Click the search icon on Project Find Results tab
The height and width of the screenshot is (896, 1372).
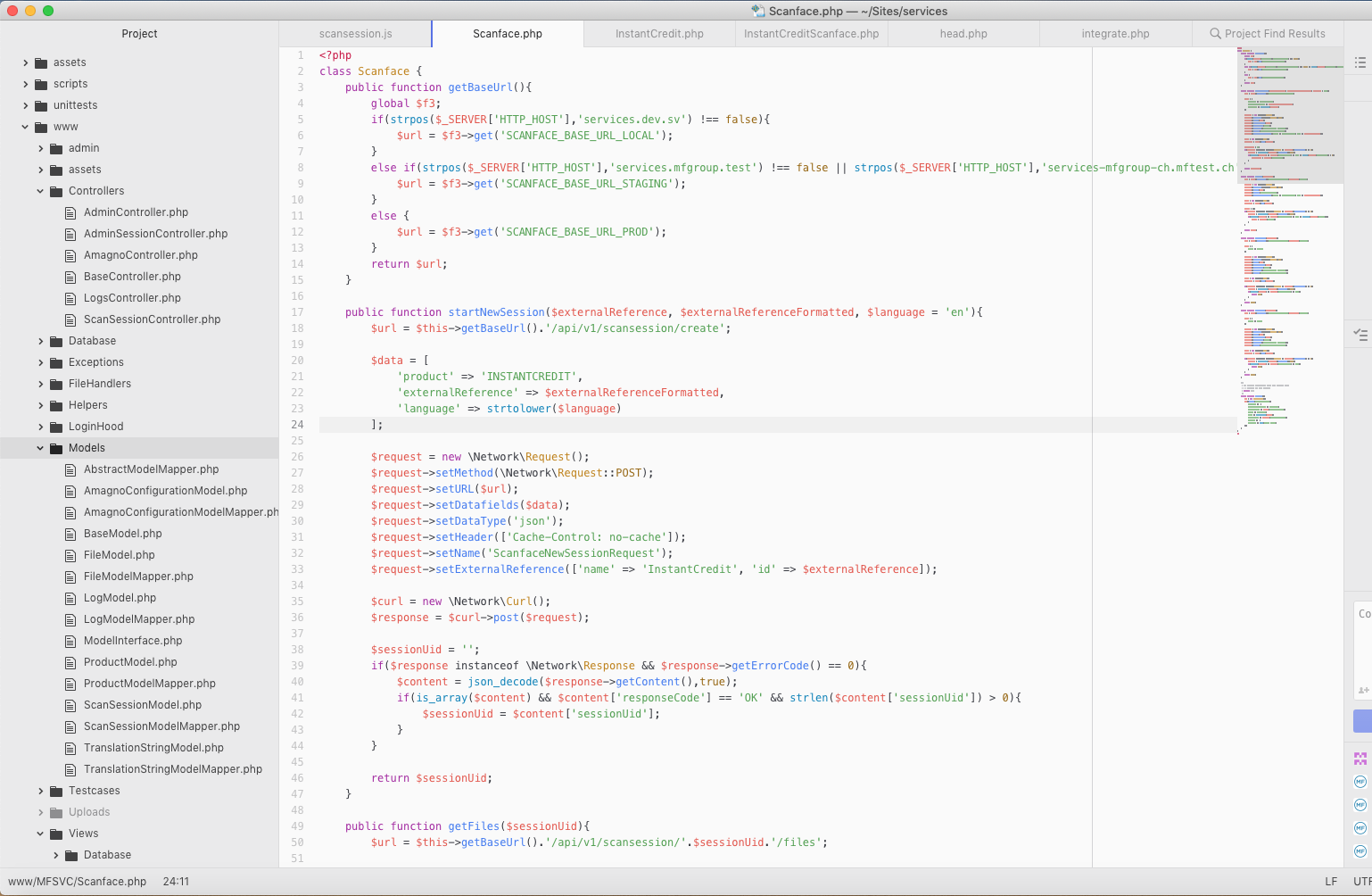point(1215,34)
